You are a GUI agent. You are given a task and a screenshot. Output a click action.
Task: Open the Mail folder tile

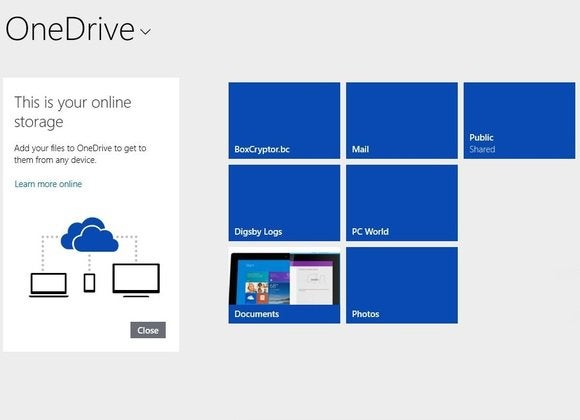click(x=402, y=121)
